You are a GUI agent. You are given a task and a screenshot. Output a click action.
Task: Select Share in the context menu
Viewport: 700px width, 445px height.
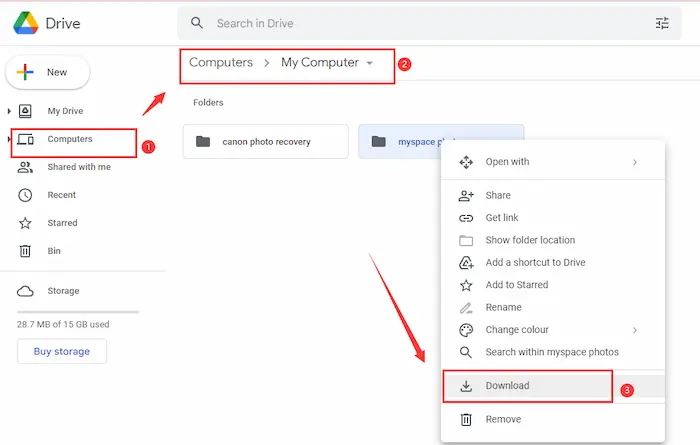click(x=553, y=195)
